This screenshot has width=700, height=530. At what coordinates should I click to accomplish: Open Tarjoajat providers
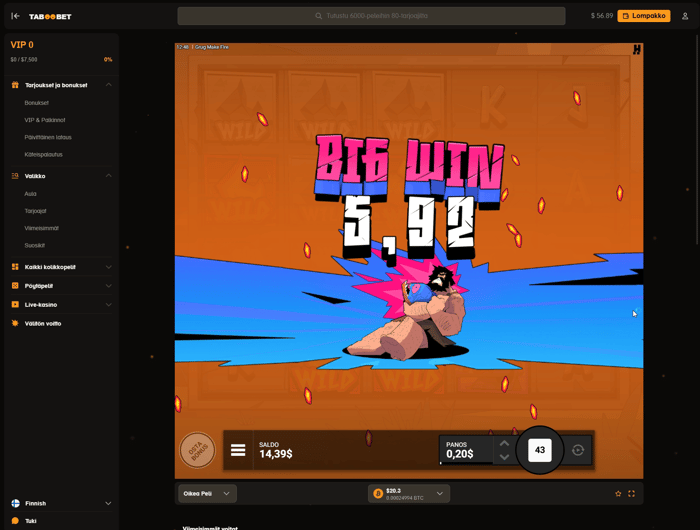(35, 211)
